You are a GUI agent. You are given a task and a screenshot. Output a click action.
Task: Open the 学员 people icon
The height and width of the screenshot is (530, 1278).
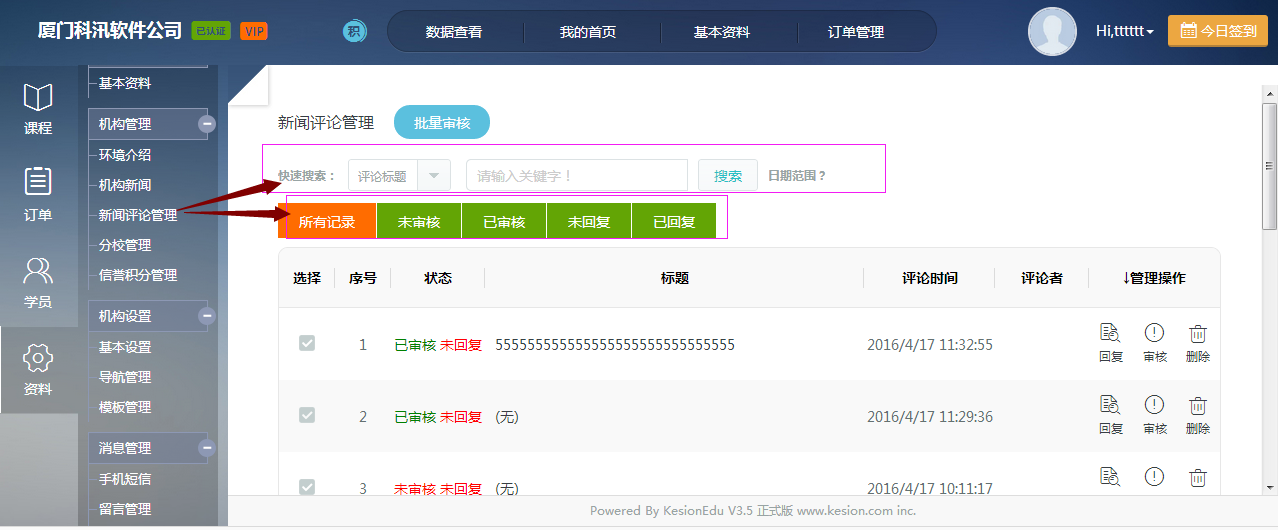38,271
